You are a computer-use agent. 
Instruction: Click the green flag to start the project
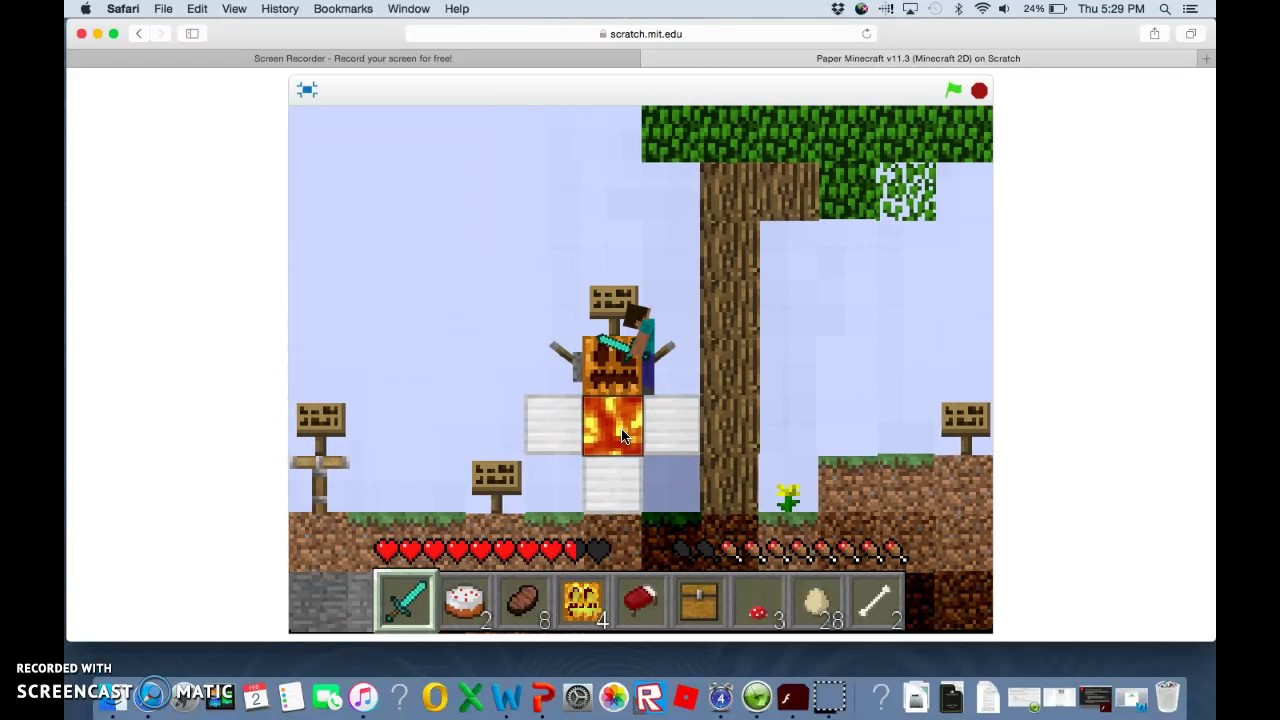coord(954,90)
